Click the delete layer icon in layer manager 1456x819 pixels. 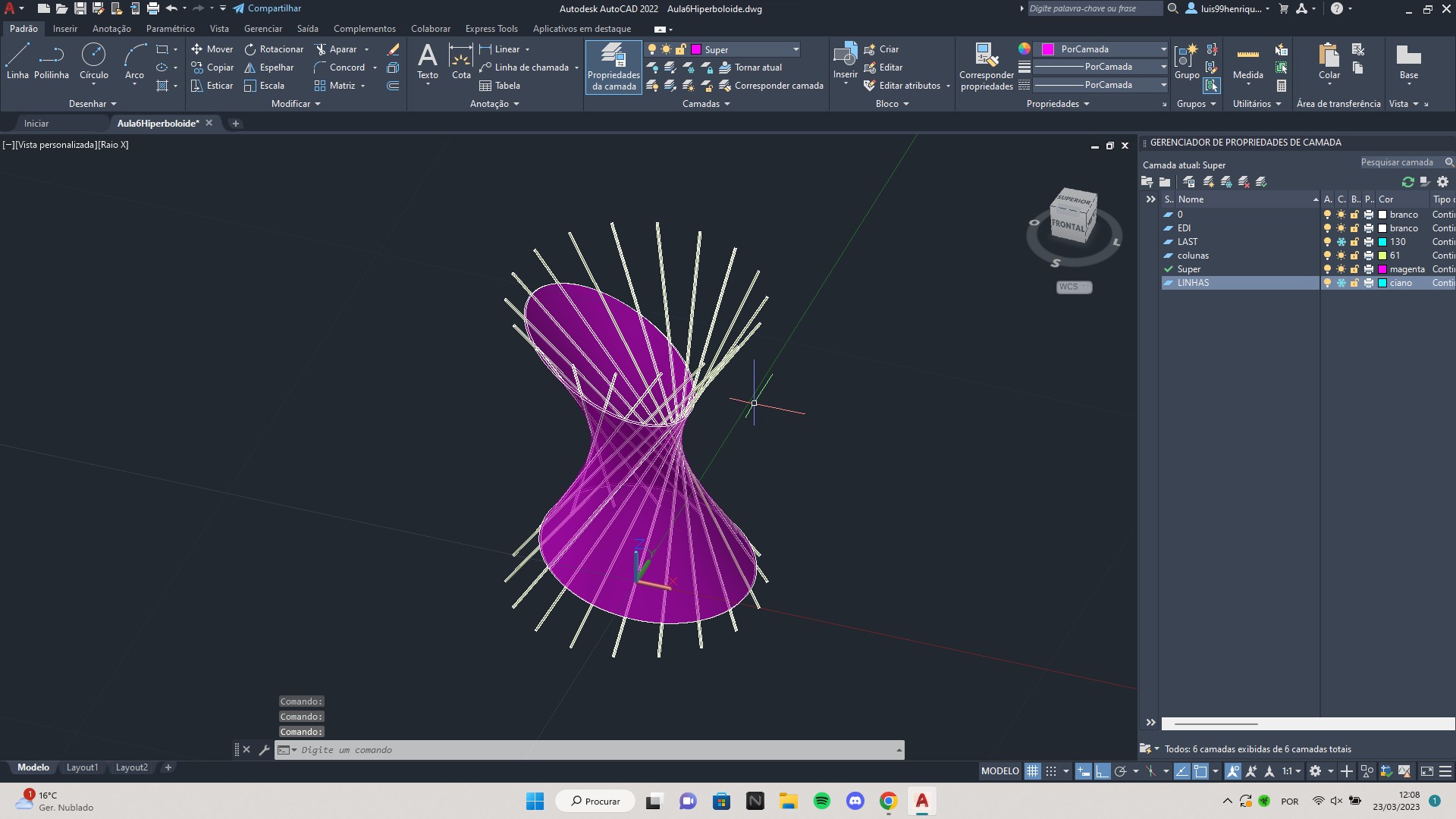point(1244,182)
